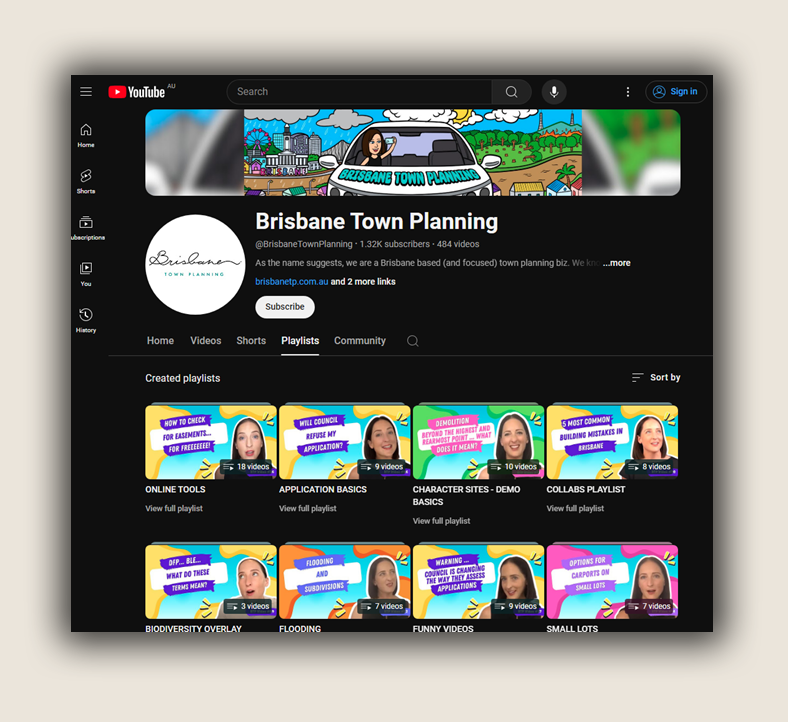This screenshot has height=722, width=788.
Task: Select the Playlists tab
Action: click(300, 341)
